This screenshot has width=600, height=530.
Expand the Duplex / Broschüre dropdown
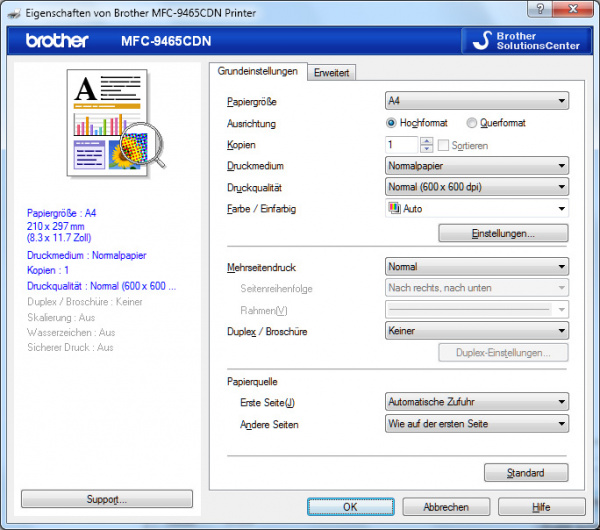pos(477,331)
